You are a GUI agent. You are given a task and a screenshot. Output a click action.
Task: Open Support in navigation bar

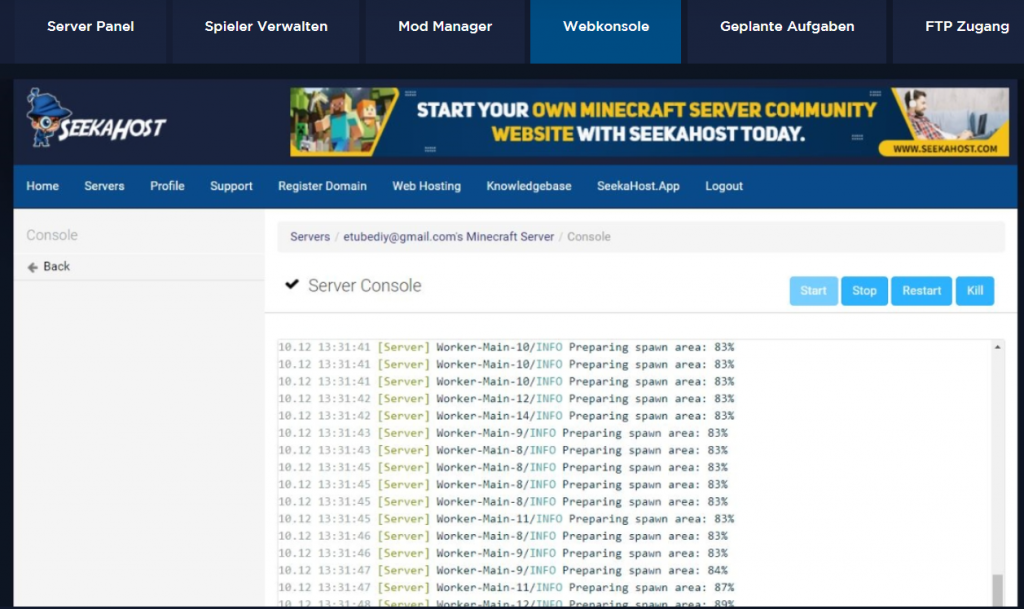coord(231,186)
